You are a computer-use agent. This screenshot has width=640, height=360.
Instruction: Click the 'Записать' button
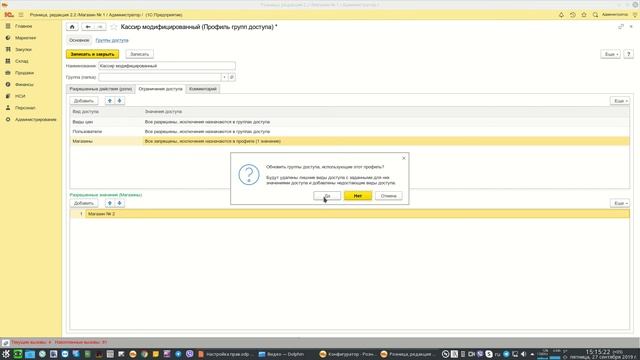pos(140,54)
